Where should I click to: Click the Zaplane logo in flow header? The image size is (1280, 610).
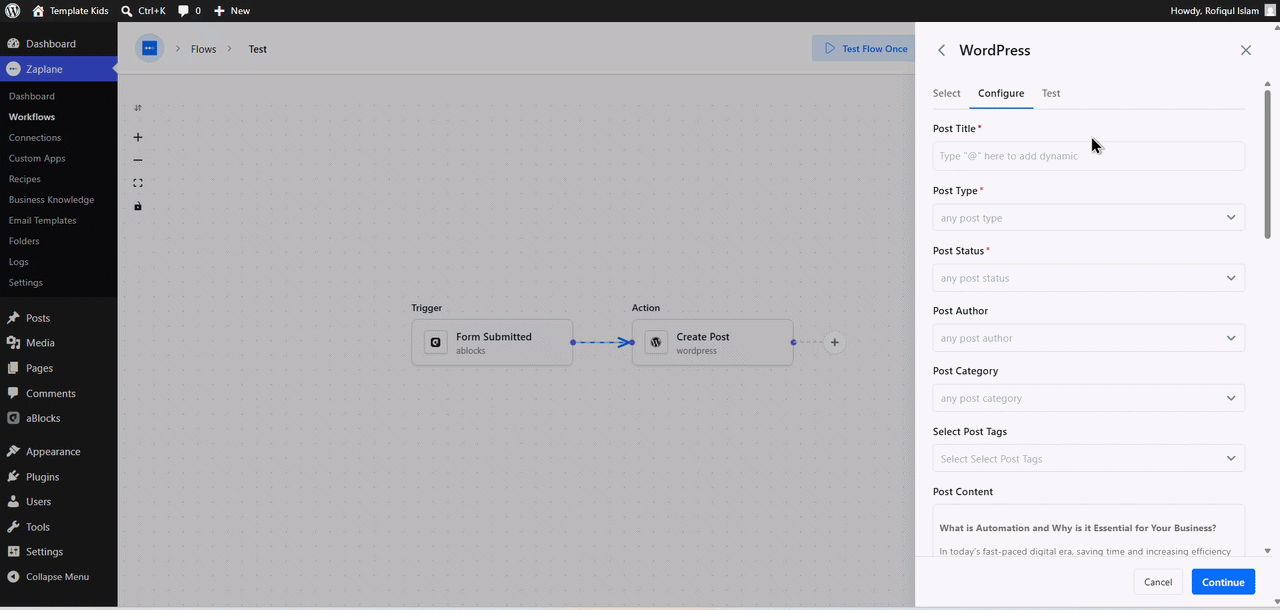coord(149,48)
